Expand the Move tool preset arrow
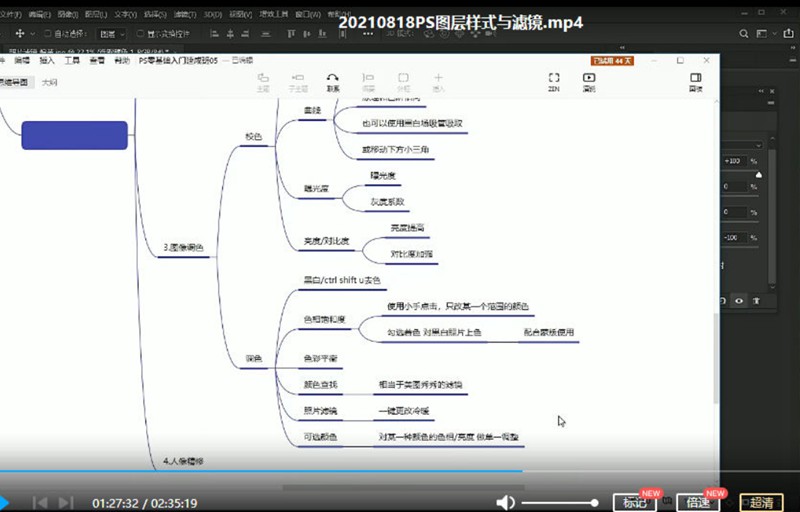The width and height of the screenshot is (800, 512). pyautogui.click(x=33, y=34)
